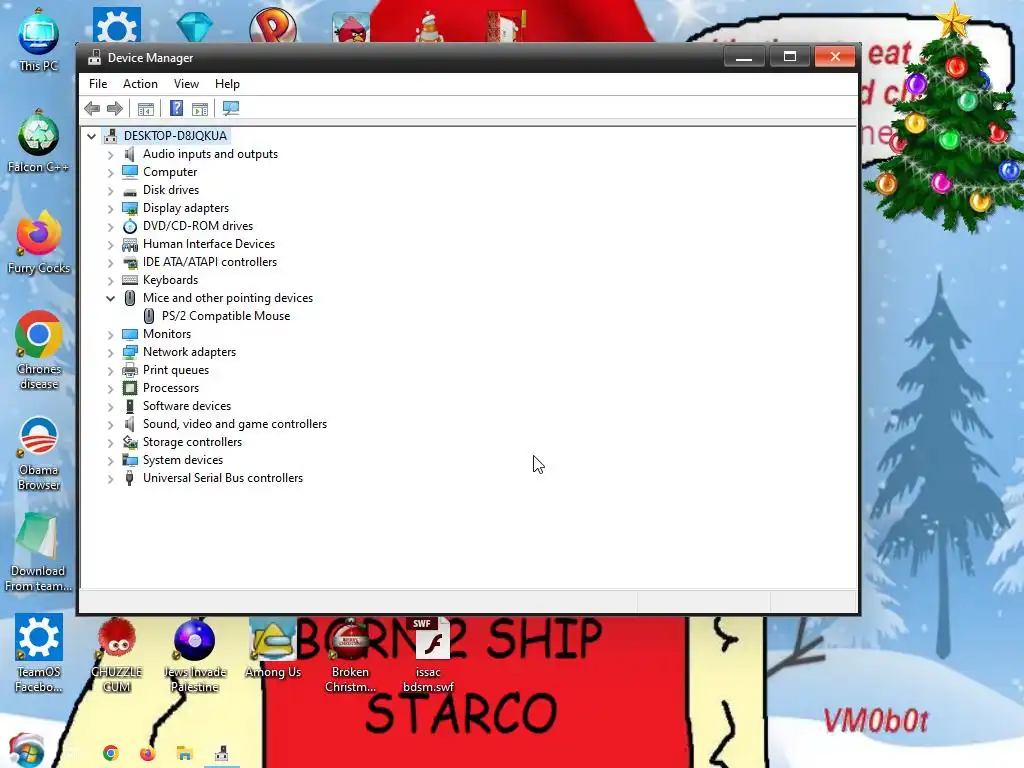
Task: Collapse the Mice and other pointing devices node
Action: point(110,298)
